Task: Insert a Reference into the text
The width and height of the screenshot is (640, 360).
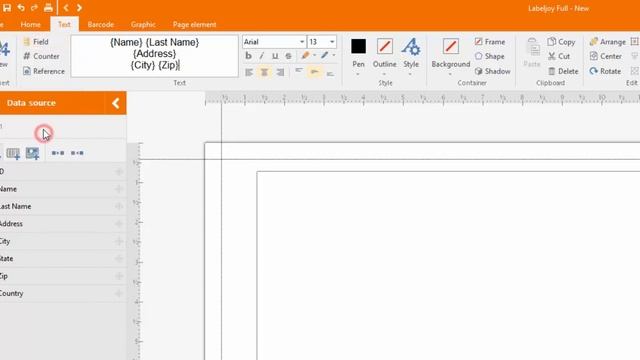Action: click(44, 71)
